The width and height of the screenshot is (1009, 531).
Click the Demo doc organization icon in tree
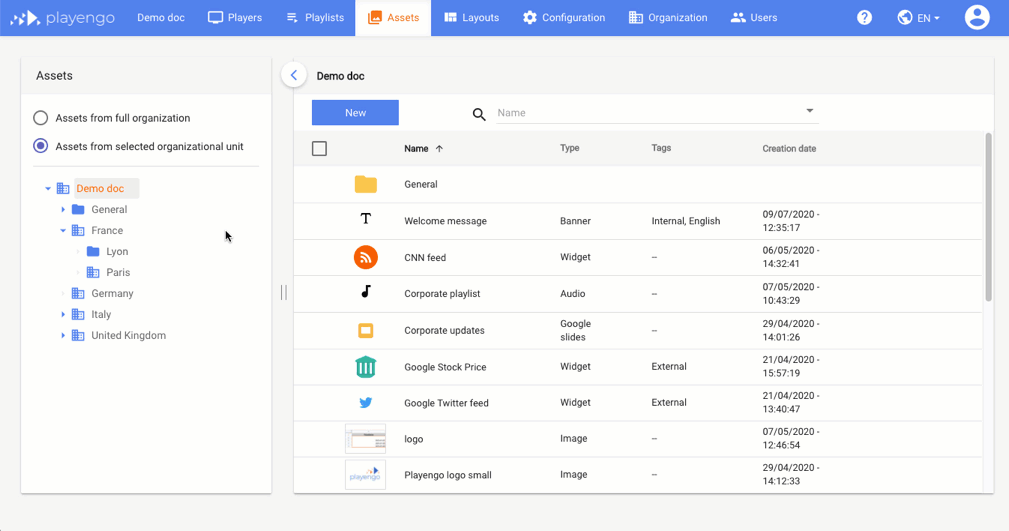point(62,189)
